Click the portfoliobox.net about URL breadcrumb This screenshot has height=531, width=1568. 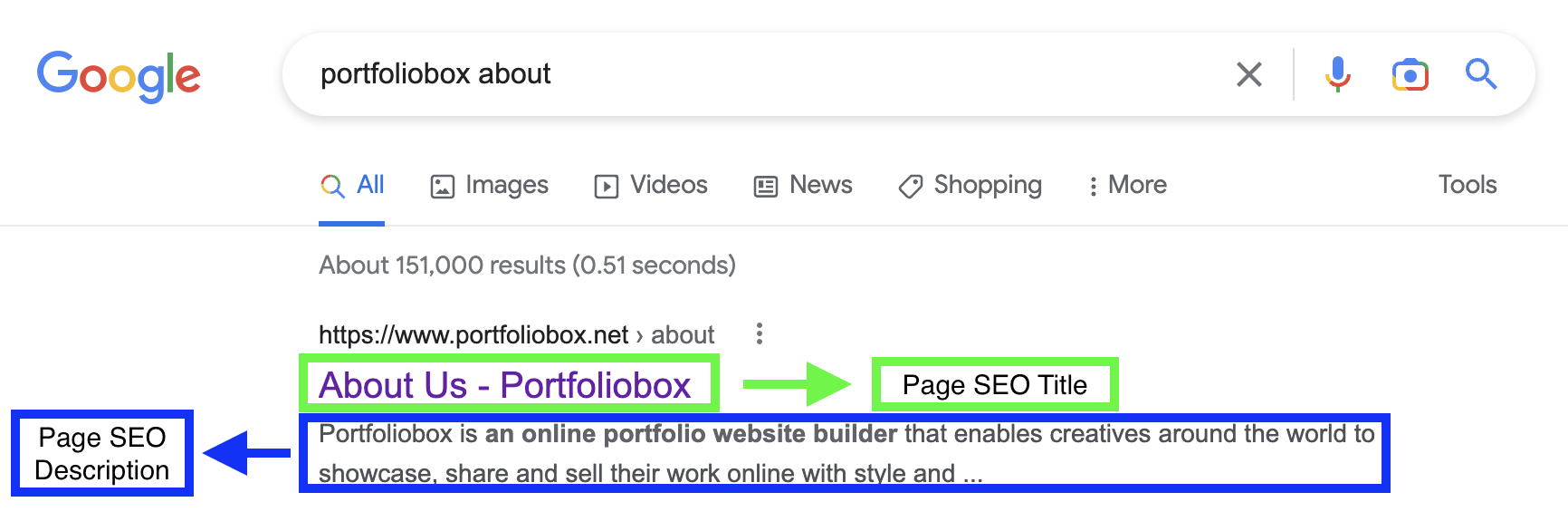click(516, 335)
